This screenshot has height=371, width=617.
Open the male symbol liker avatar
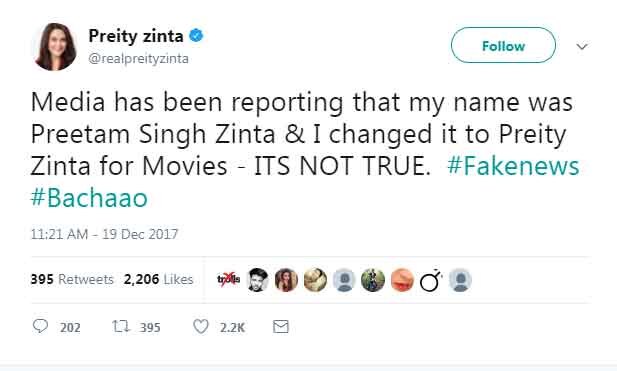[x=431, y=280]
